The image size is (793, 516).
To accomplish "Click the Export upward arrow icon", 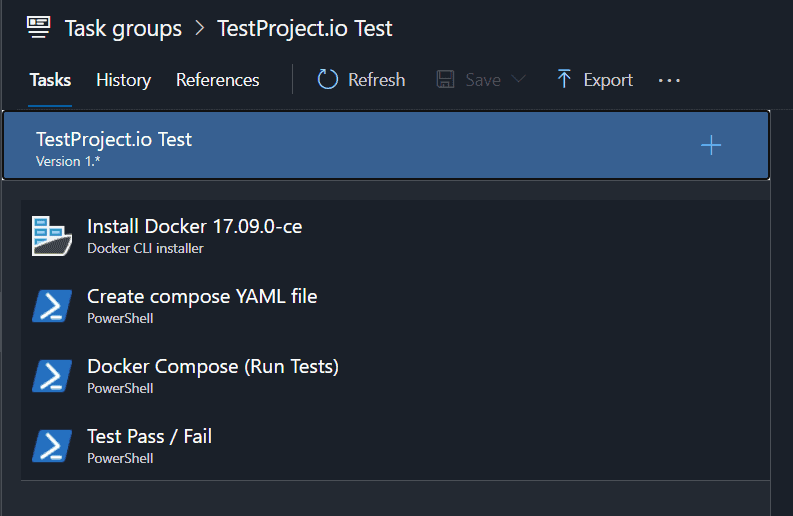I will tap(564, 79).
